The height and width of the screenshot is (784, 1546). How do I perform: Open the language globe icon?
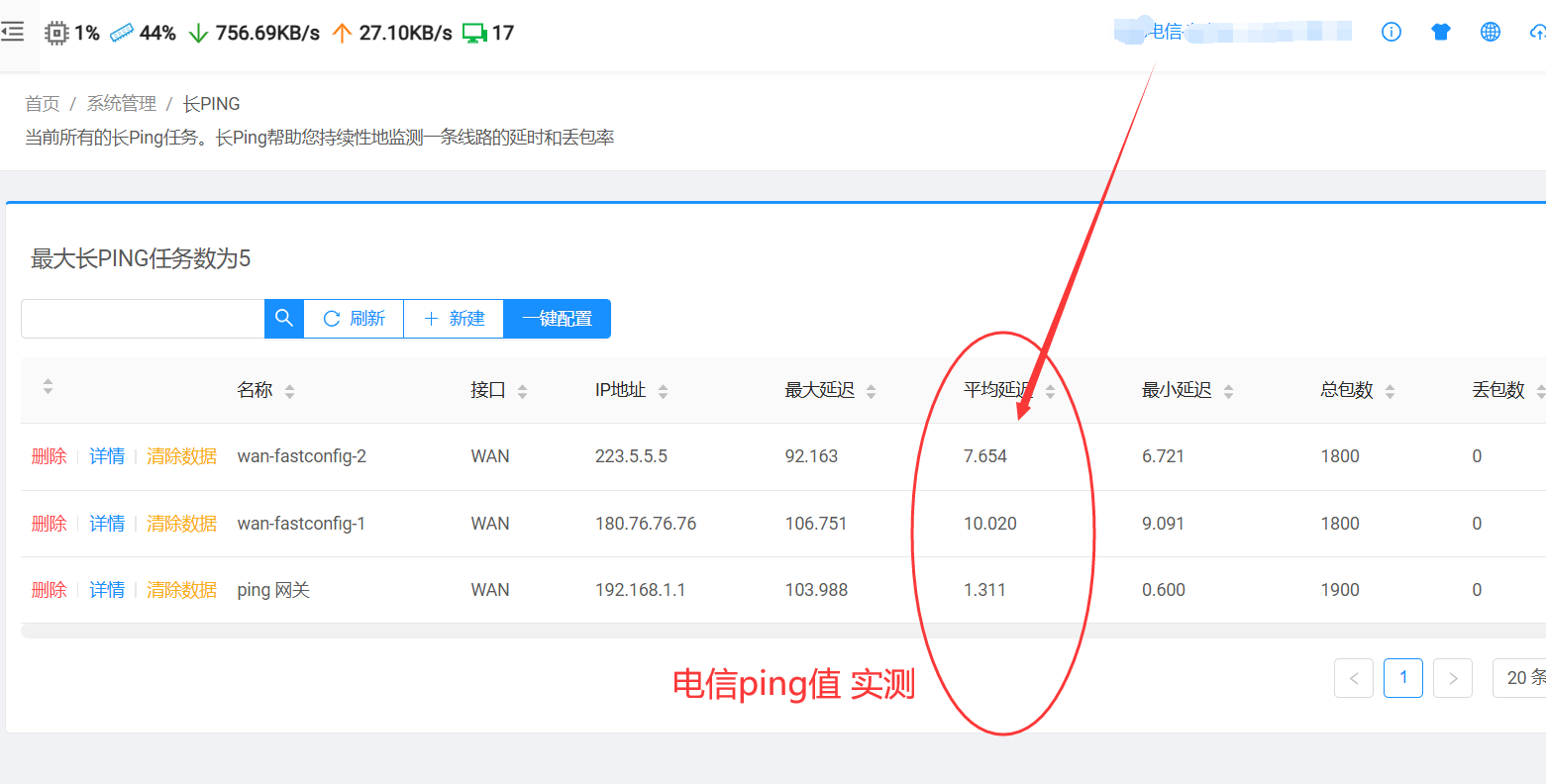(x=1491, y=32)
